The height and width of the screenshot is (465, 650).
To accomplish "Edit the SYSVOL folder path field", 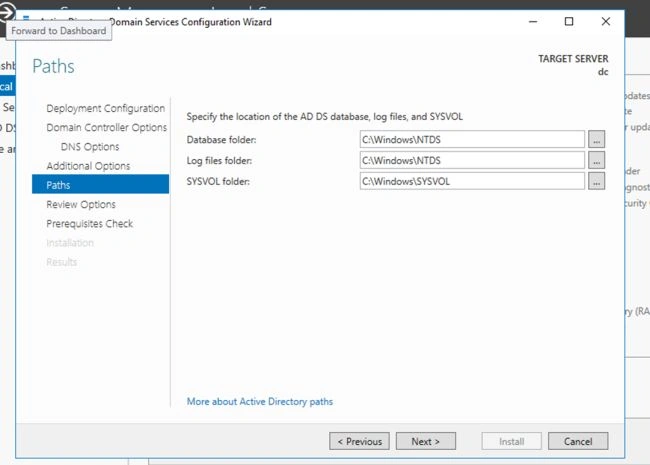I will click(472, 181).
